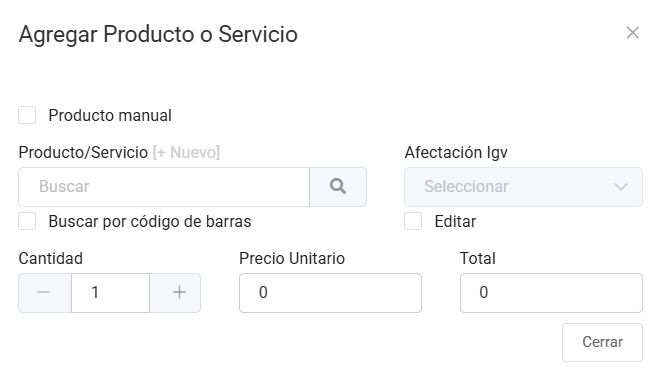Screen dimensions: 658x392
Task: Click the Total input field
Action: (x=551, y=293)
